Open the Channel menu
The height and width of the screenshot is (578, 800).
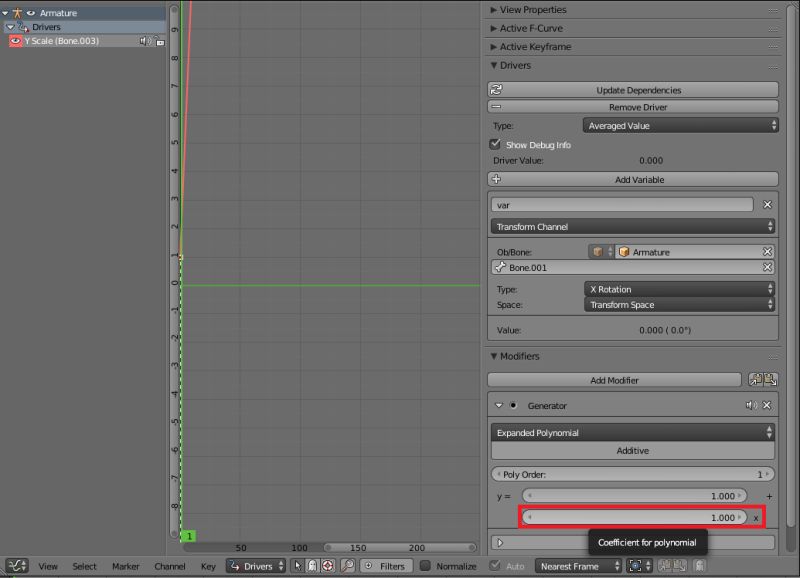(169, 565)
